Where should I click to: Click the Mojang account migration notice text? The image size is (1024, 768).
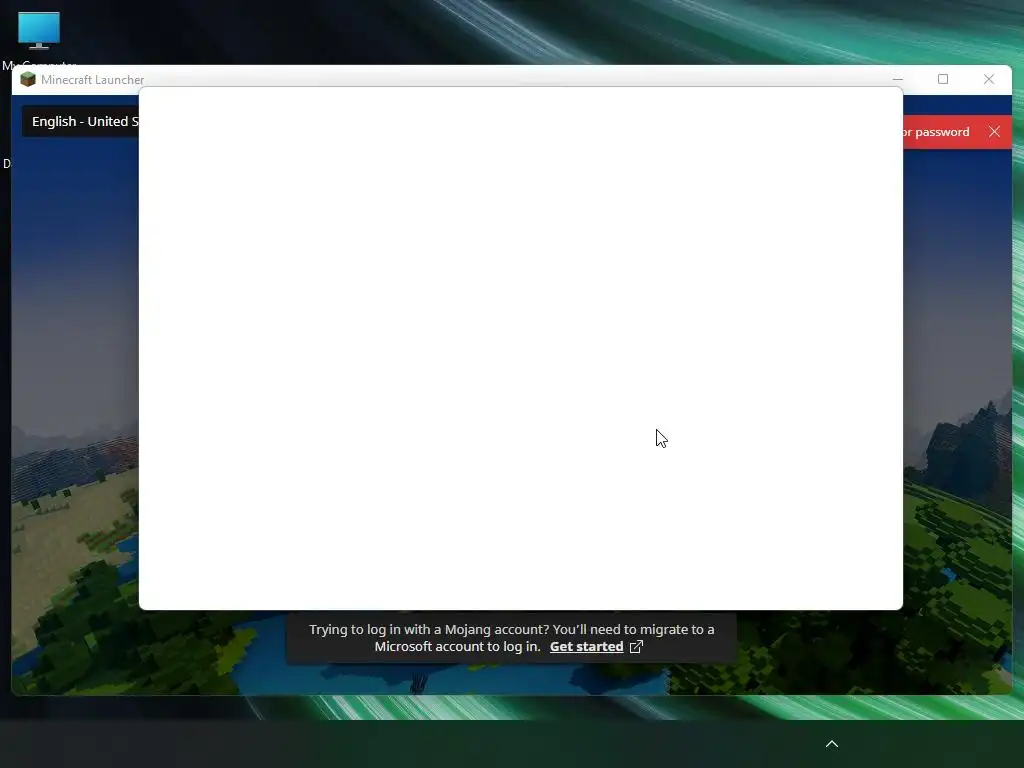(x=511, y=638)
